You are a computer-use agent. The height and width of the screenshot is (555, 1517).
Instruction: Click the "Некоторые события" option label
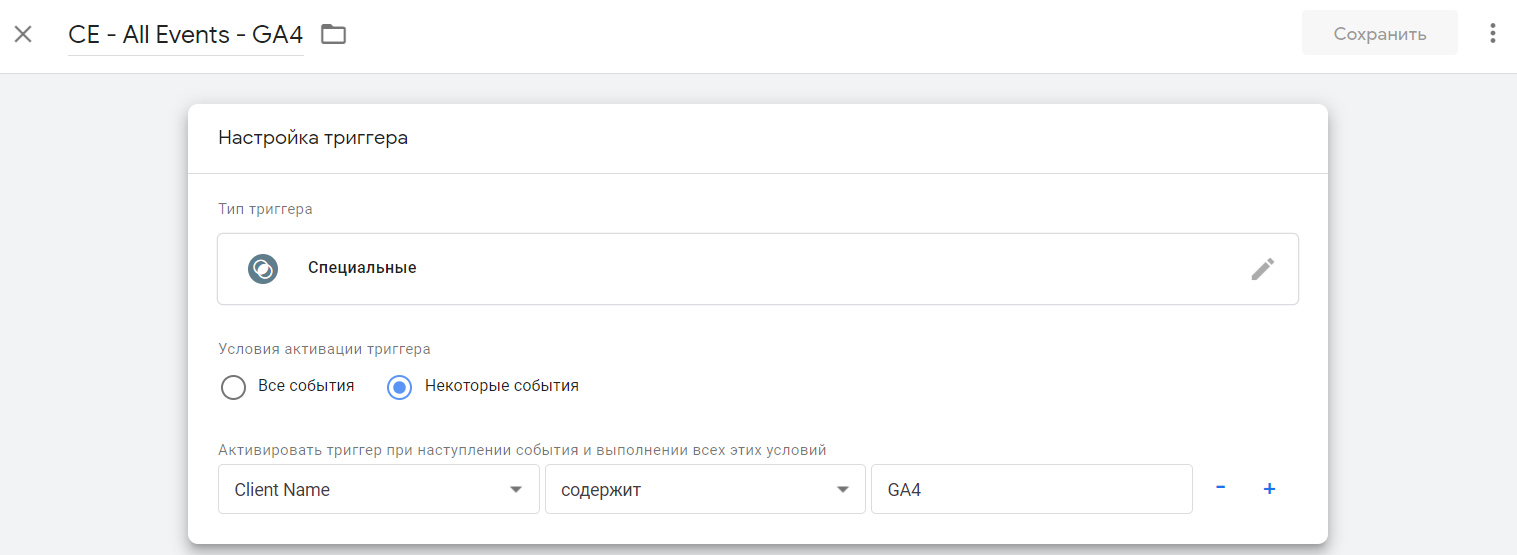pos(501,386)
